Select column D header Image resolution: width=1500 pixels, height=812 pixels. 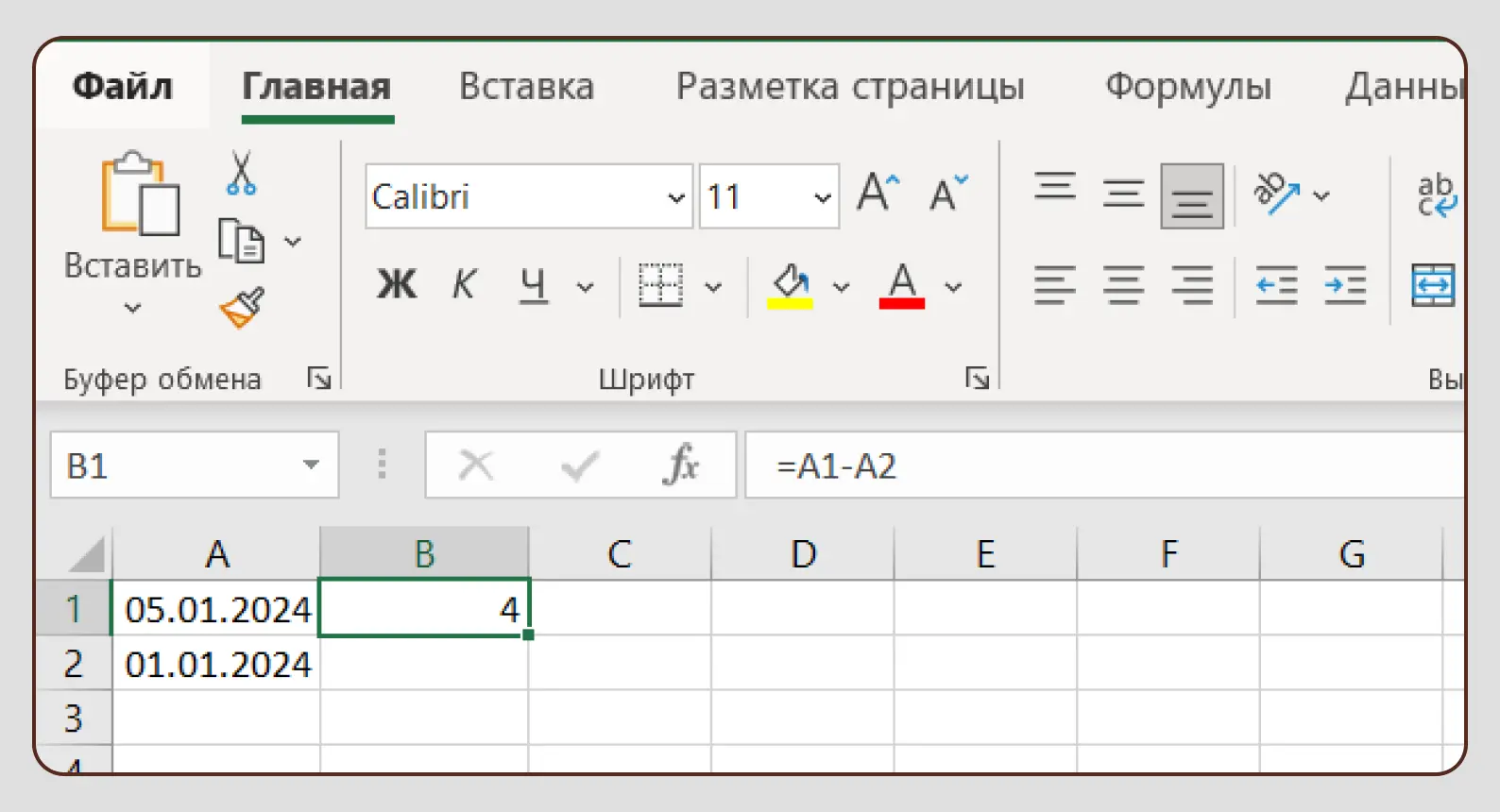(803, 554)
